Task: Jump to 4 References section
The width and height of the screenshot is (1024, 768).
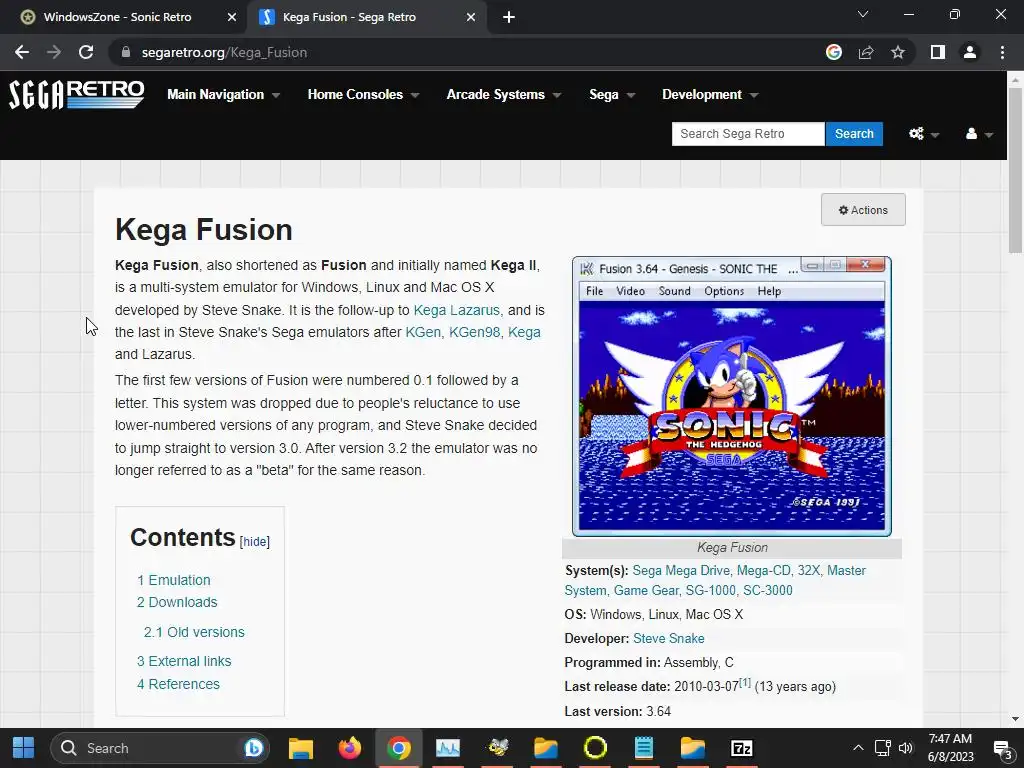Action: (178, 684)
